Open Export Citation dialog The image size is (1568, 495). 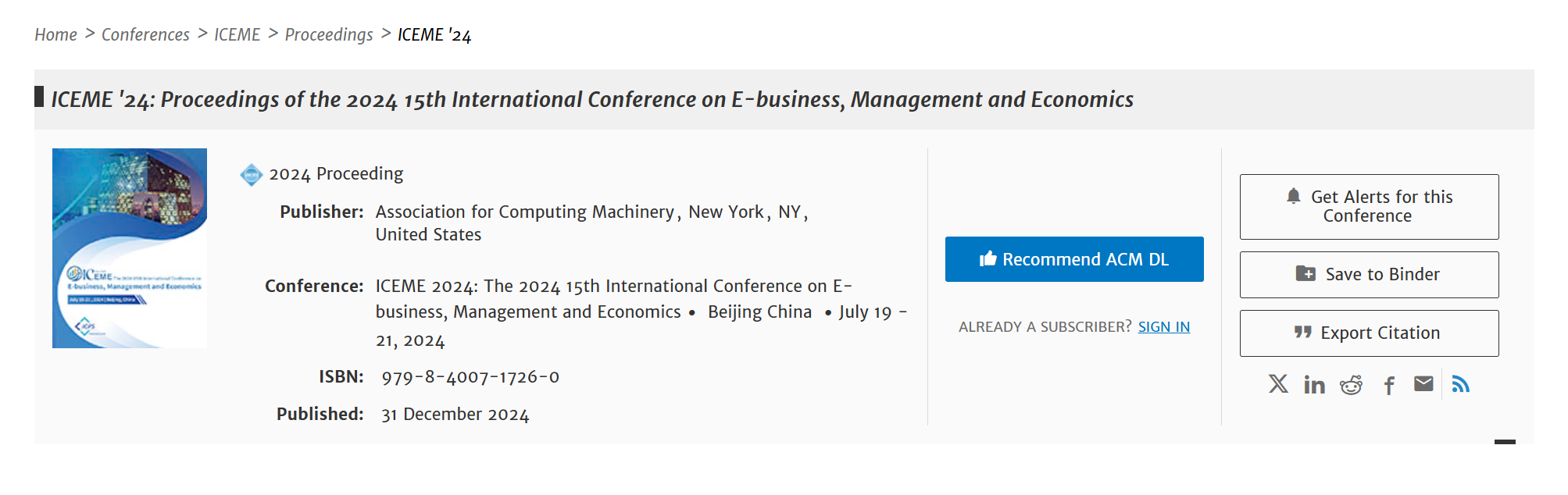1369,333
